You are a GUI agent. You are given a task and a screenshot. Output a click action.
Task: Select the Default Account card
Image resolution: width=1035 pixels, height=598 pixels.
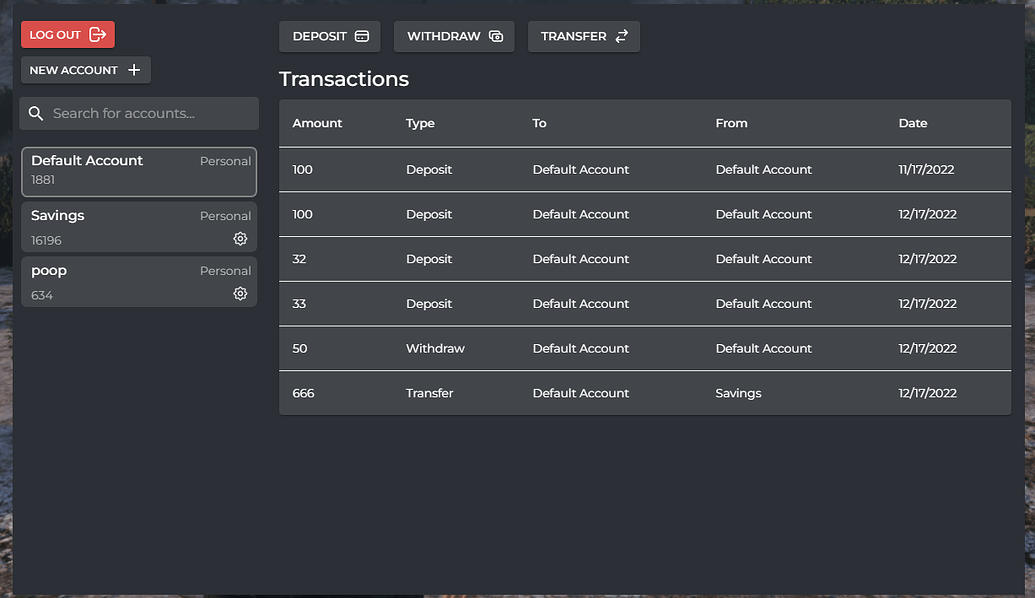point(139,172)
